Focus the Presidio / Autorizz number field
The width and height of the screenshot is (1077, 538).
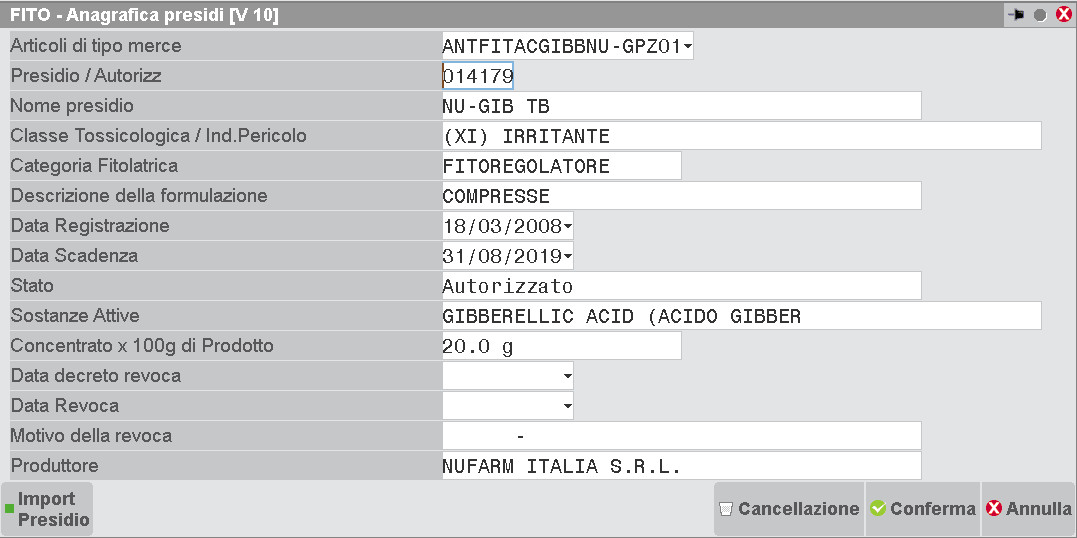(x=478, y=76)
